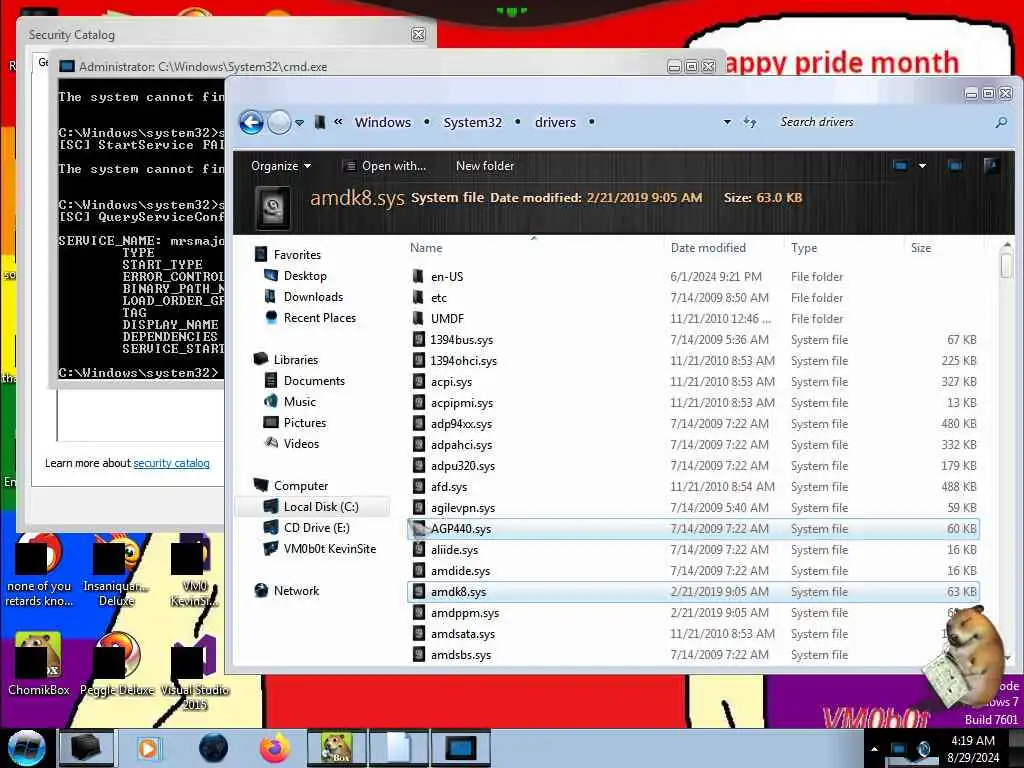Open Downloads in the navigation pane
This screenshot has height=768, width=1024.
(313, 296)
